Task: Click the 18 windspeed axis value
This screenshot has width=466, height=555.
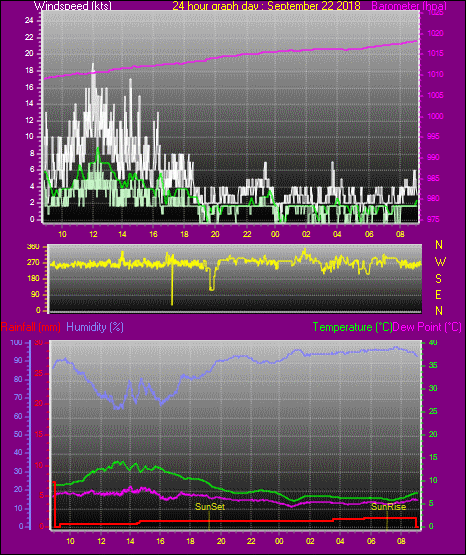Action: click(29, 70)
